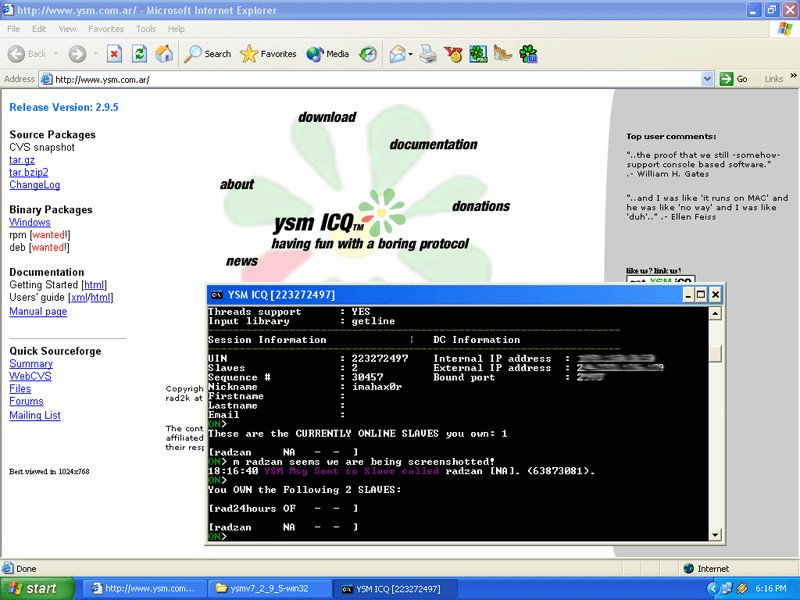Open Users' guide html link
Screen dimensions: 800x600
pyautogui.click(x=100, y=297)
